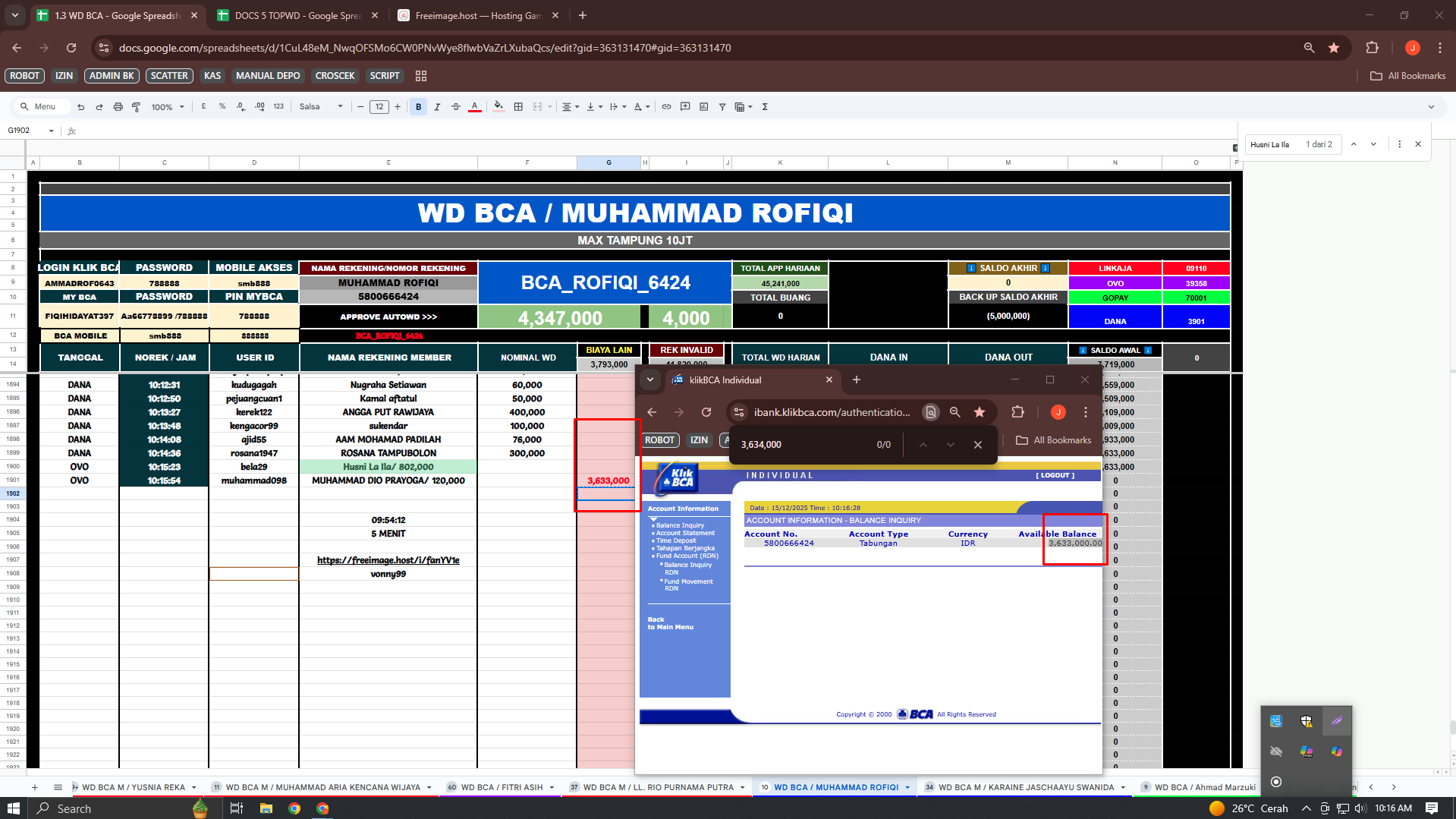1456x819 pixels.
Task: Open ADMIN BK bookmark
Action: pos(112,76)
